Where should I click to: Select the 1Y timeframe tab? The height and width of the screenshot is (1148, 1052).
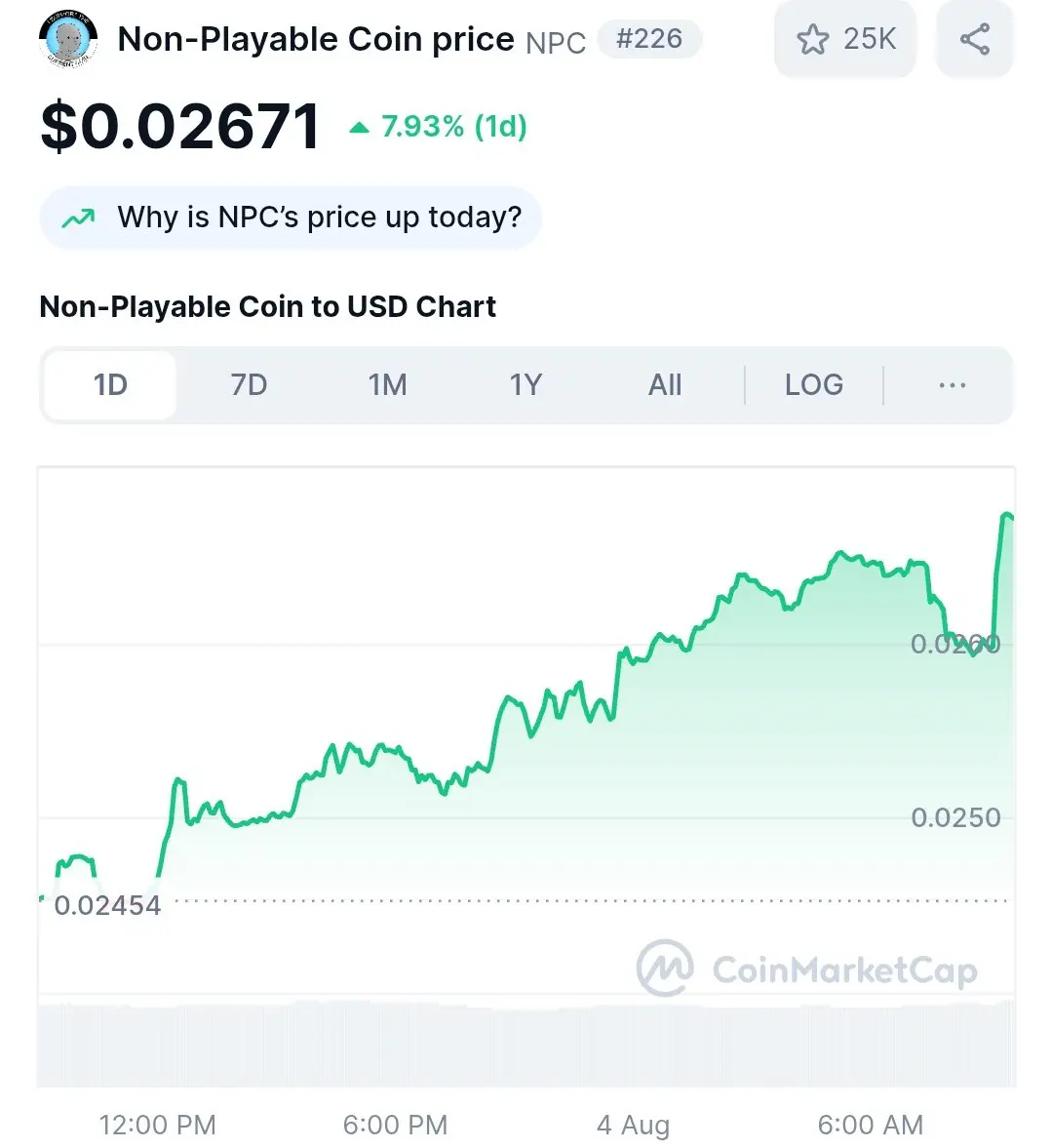pos(526,385)
